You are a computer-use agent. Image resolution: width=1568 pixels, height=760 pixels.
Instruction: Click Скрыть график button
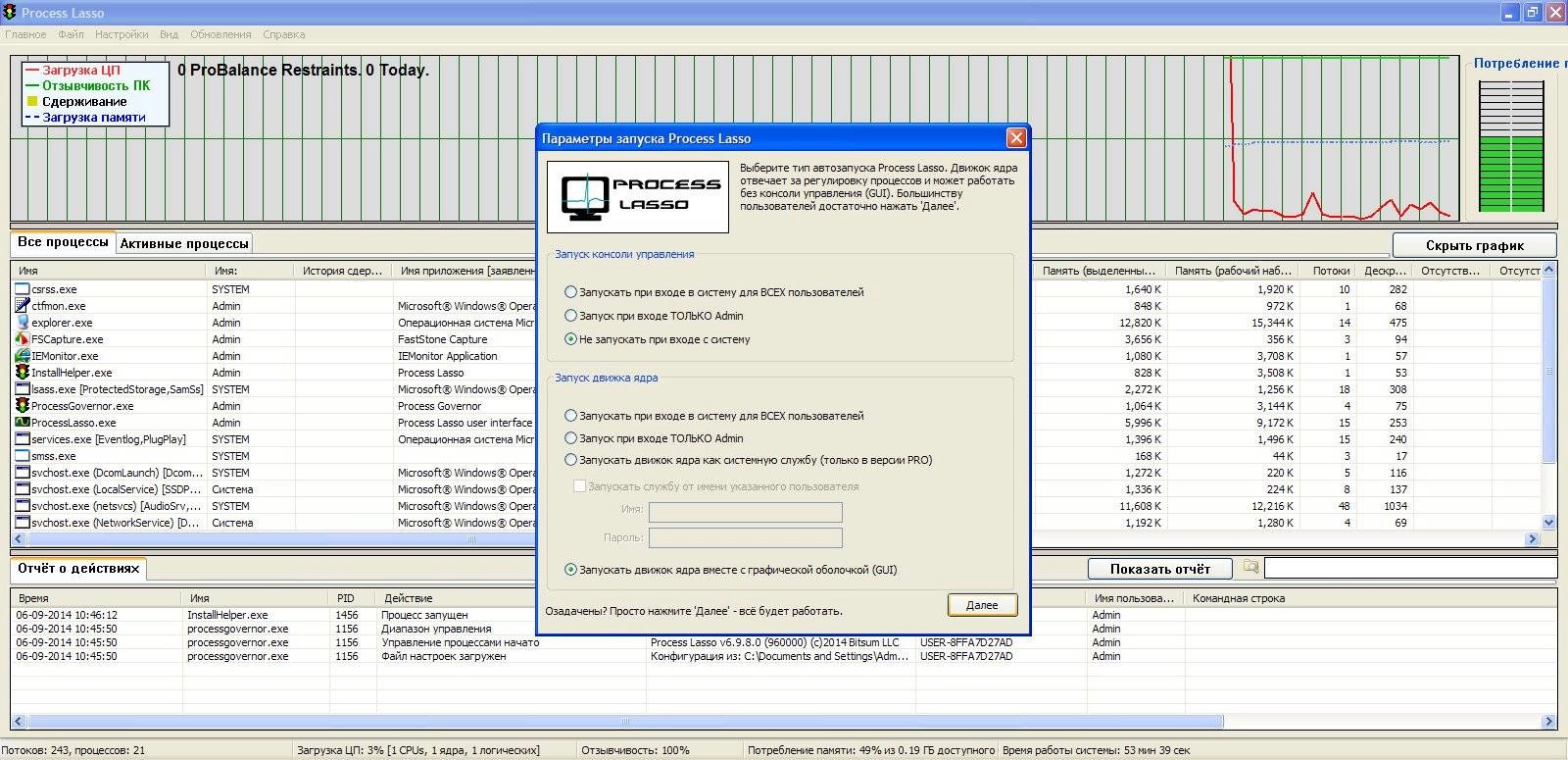click(x=1474, y=245)
